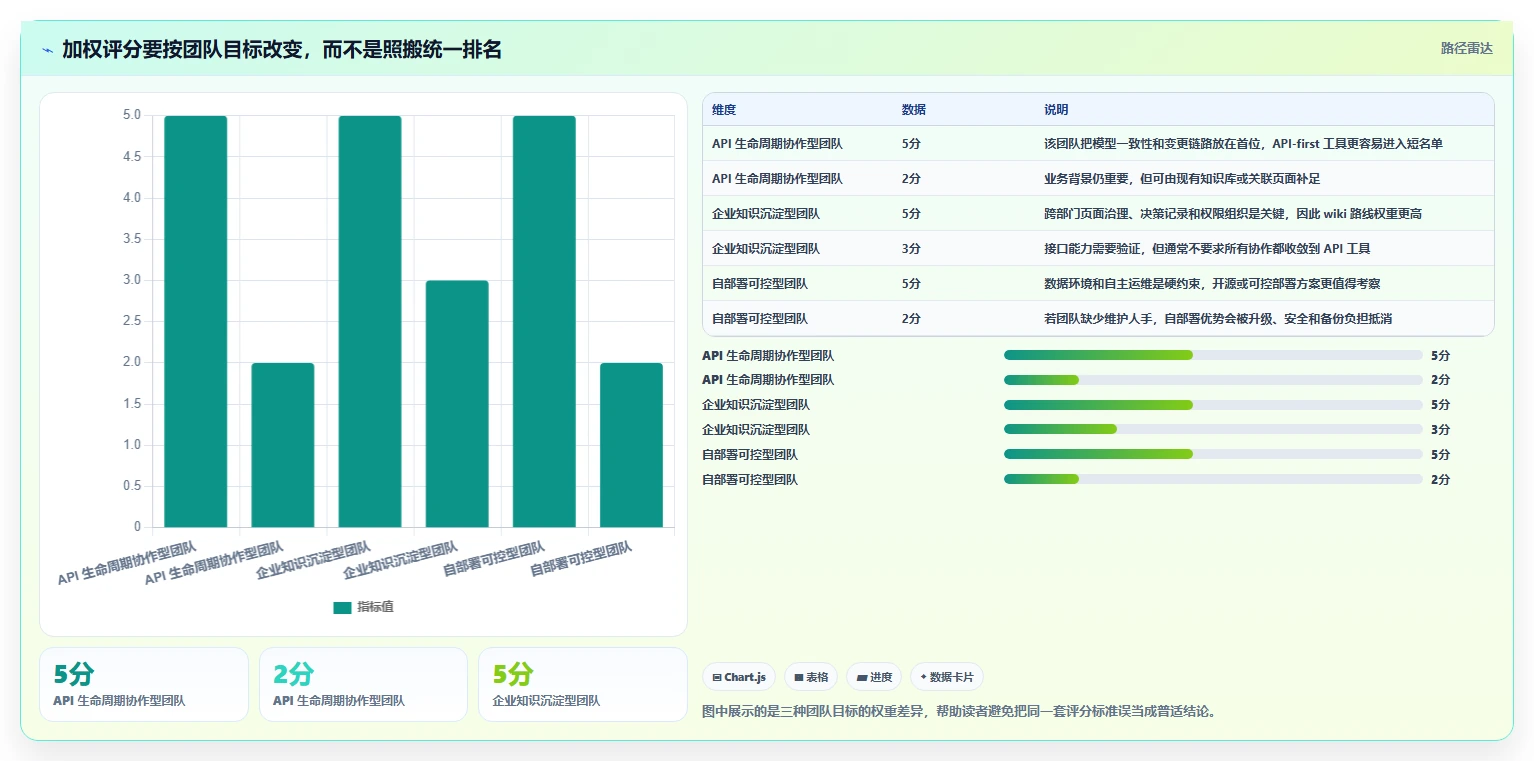Click the 进度 tag chip
Screen dimensions: 1534x761
[874, 677]
